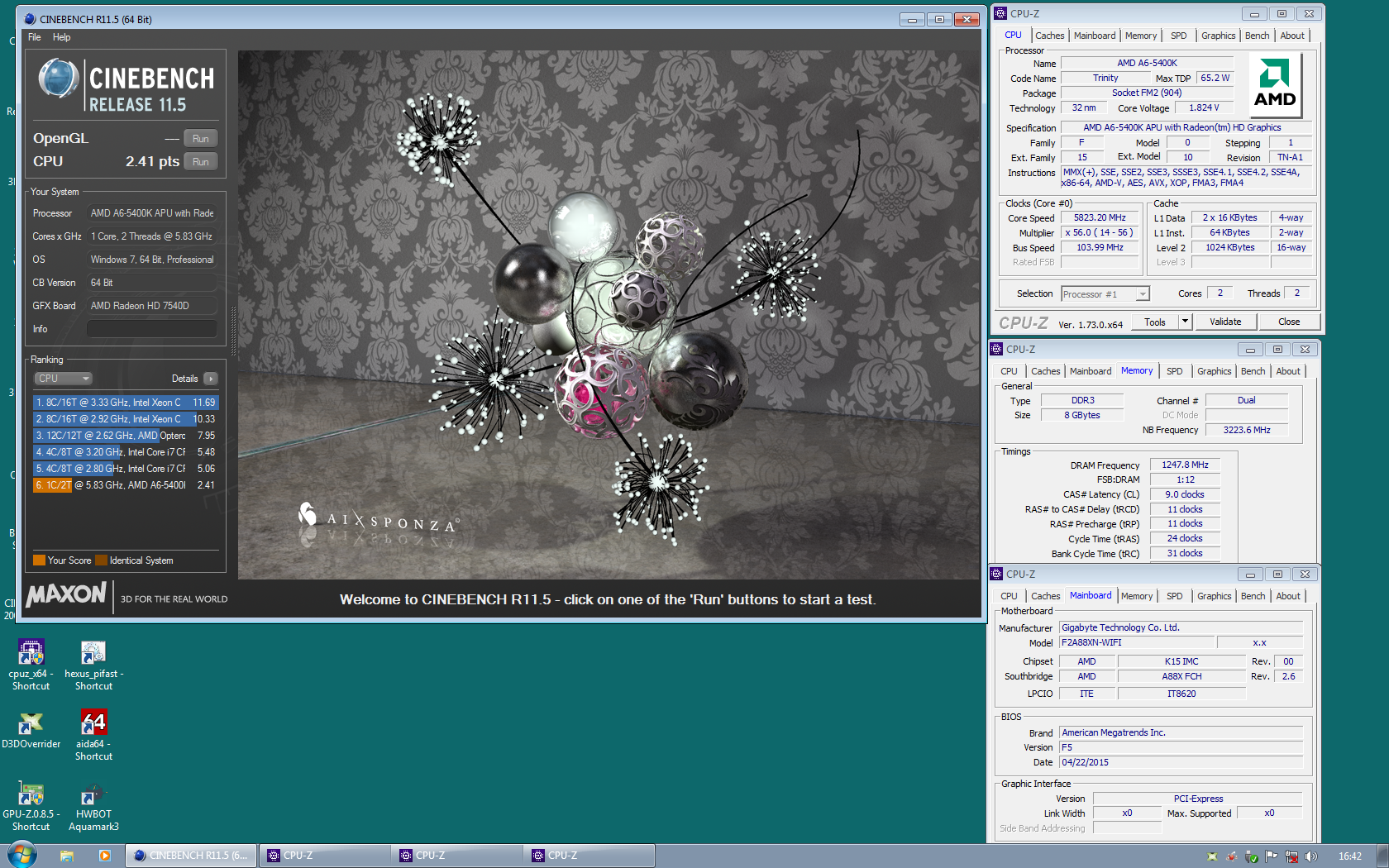Switch to Caches tab in top CPU-Z window
The width and height of the screenshot is (1389, 868).
(1049, 36)
